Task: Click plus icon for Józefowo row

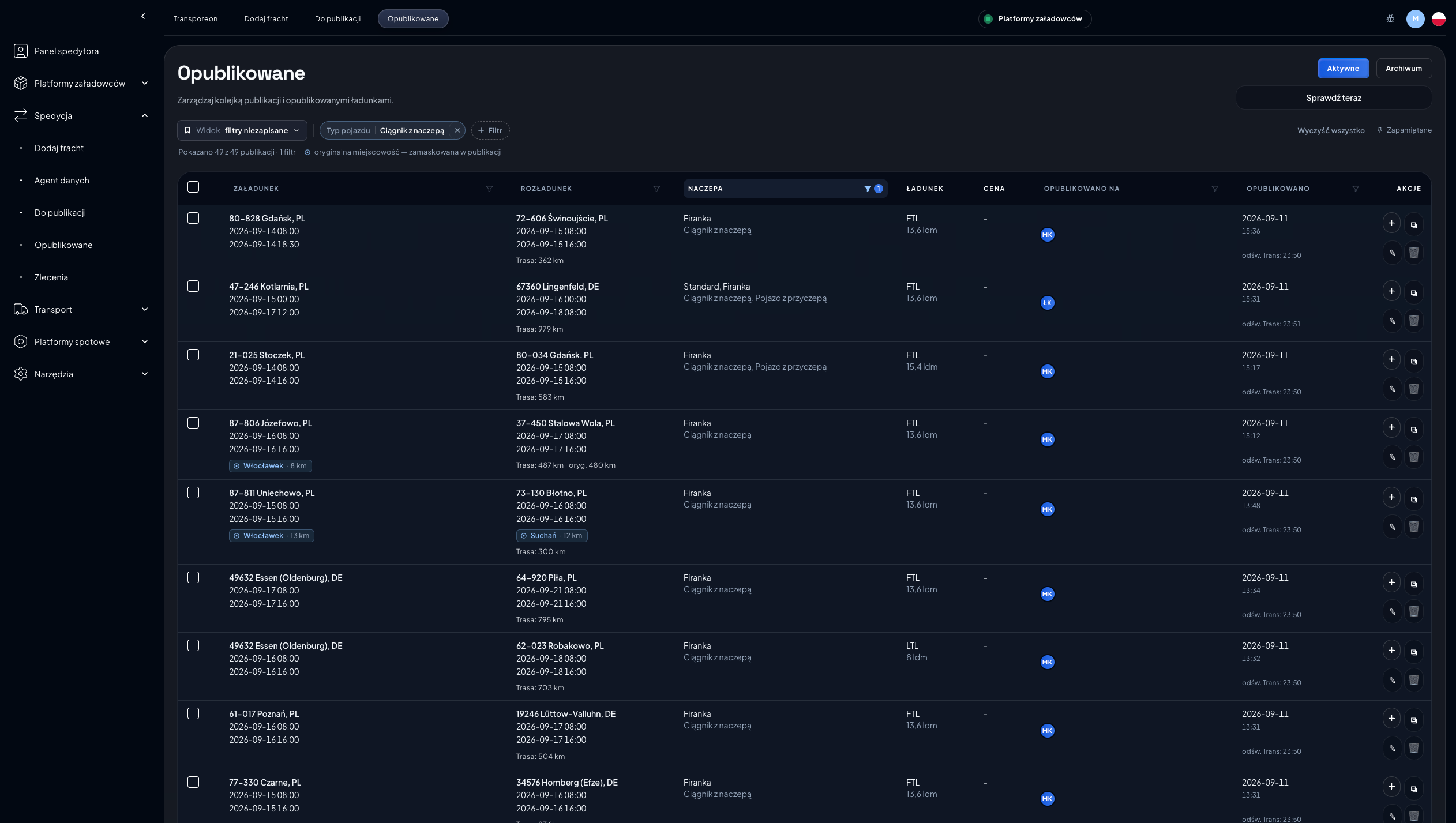Action: (x=1391, y=427)
